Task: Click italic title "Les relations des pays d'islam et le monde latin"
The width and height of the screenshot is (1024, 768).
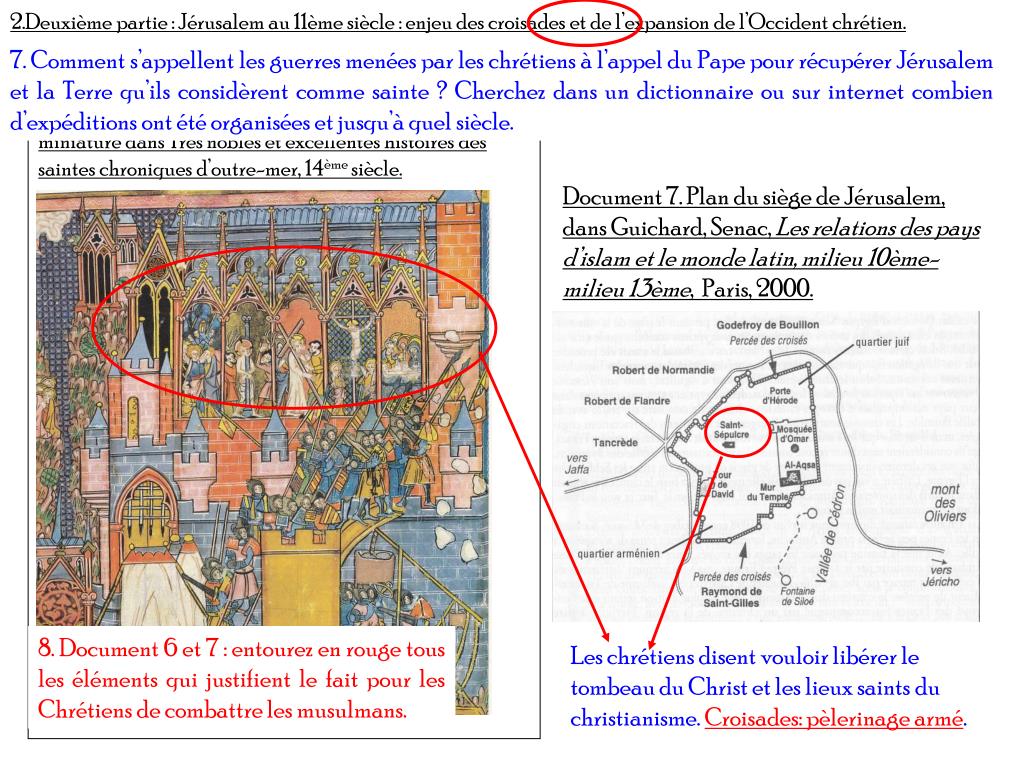Action: click(771, 243)
